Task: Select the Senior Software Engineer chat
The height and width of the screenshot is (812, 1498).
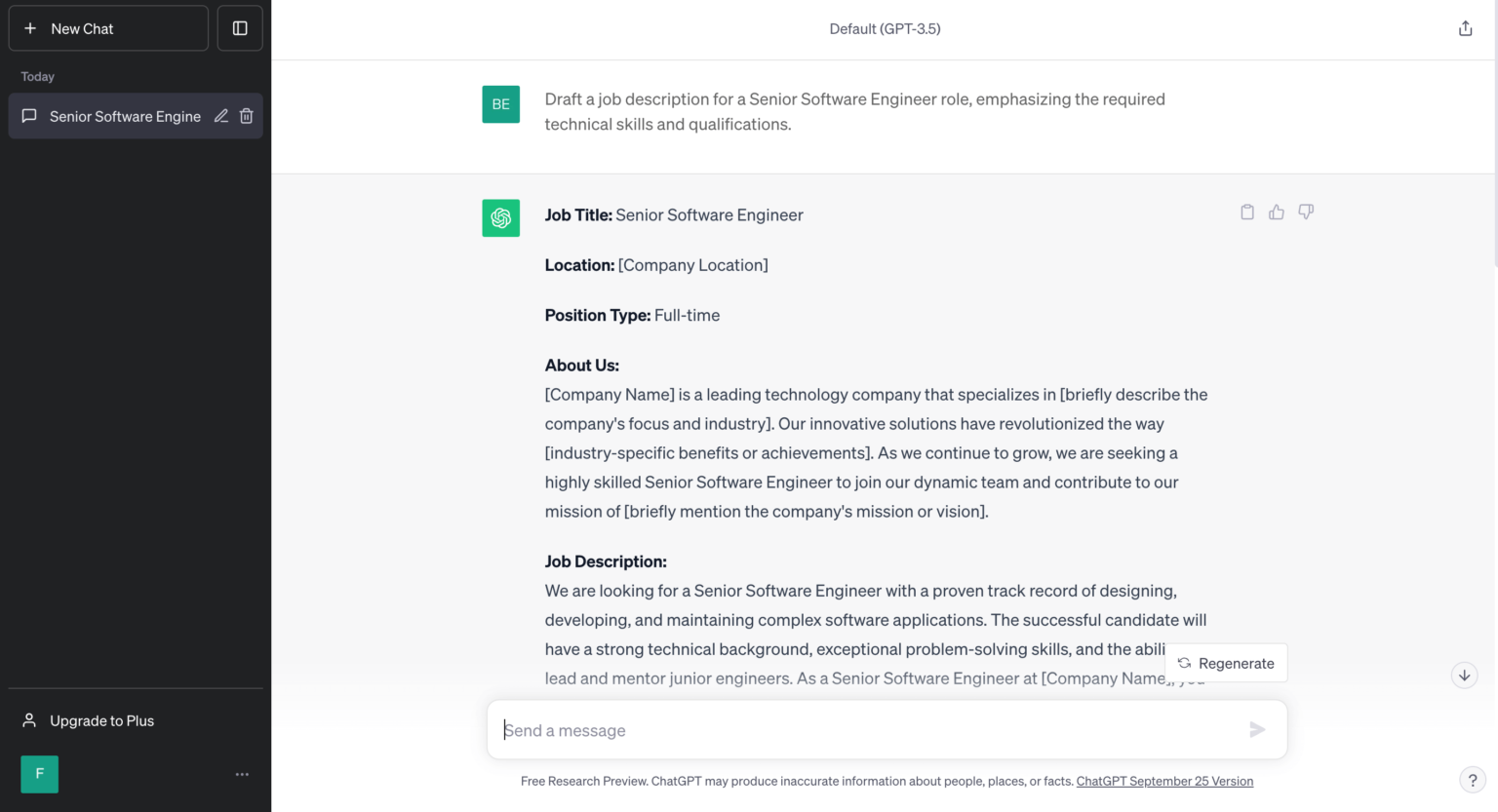Action: pos(125,116)
